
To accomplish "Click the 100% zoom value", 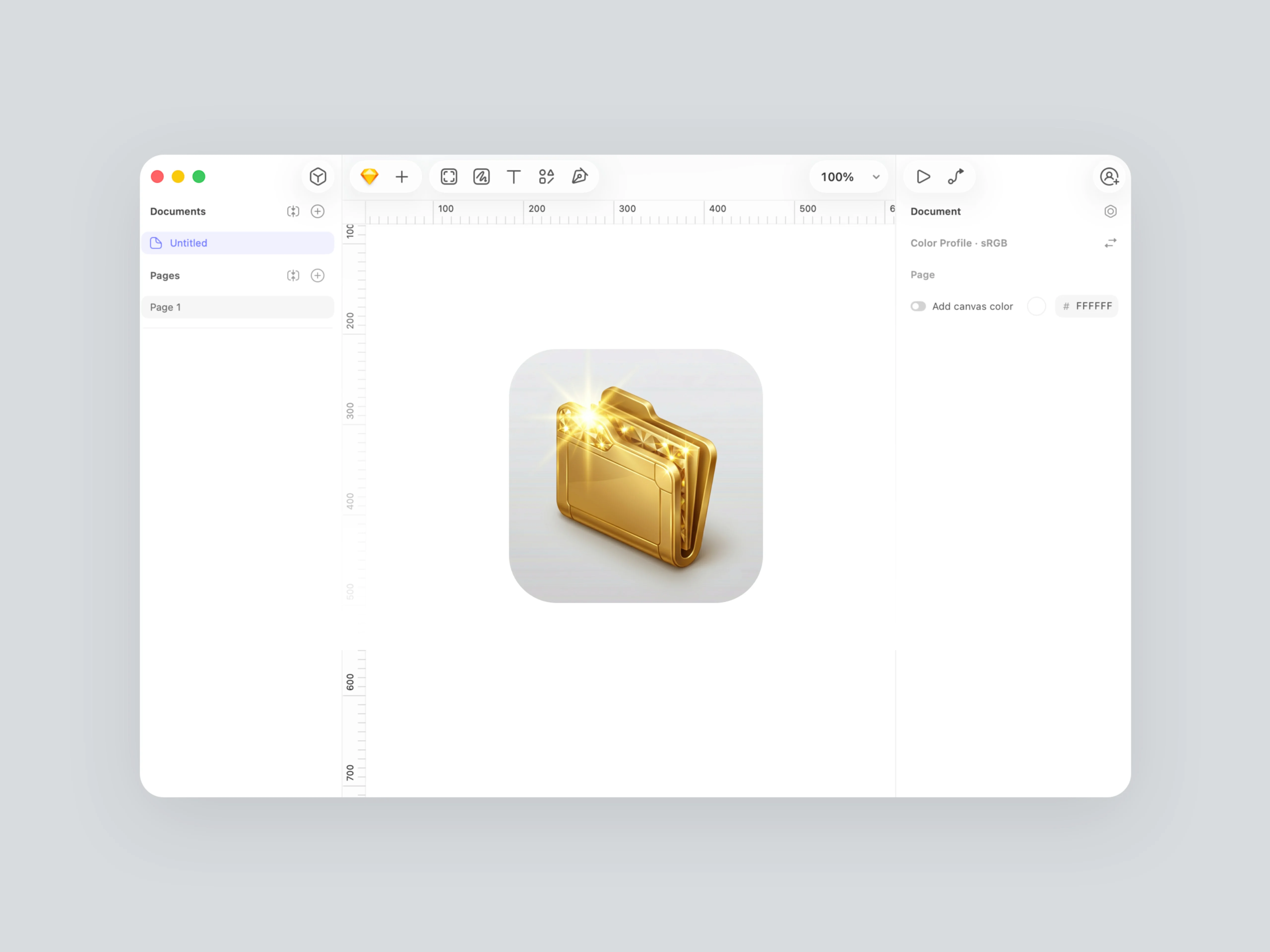I will [837, 177].
